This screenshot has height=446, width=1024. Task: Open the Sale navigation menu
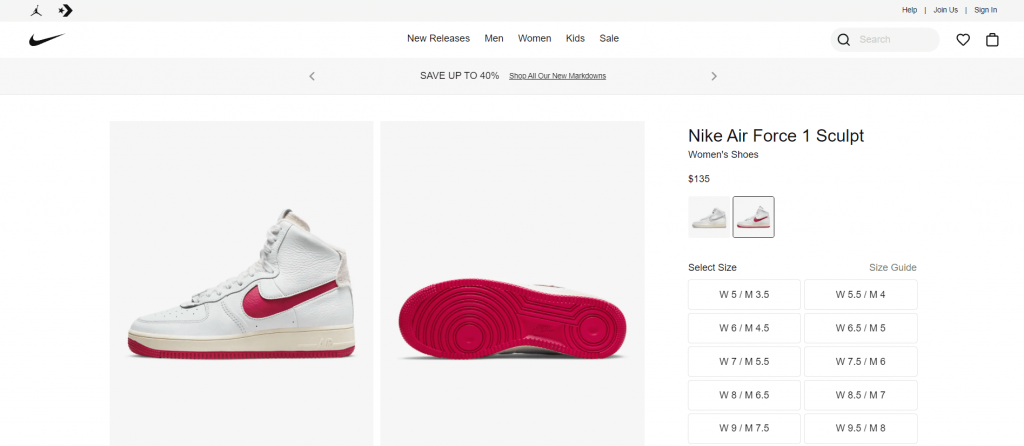[x=609, y=39]
